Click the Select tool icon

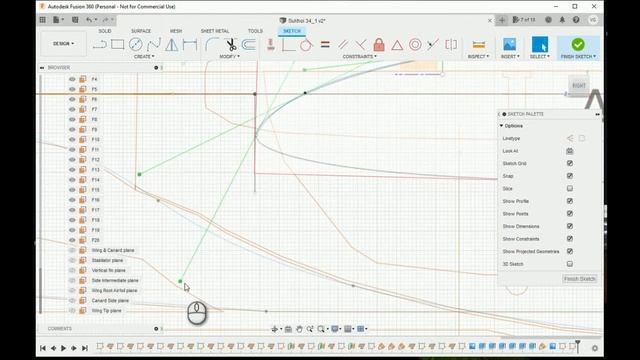[540, 44]
